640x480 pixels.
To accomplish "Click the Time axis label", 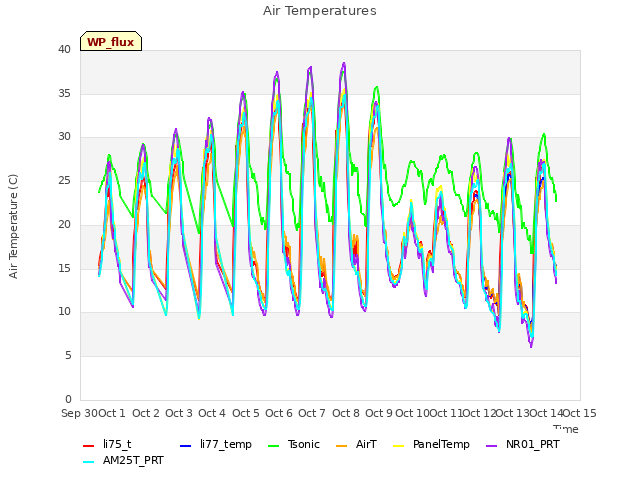I will click(x=566, y=429).
